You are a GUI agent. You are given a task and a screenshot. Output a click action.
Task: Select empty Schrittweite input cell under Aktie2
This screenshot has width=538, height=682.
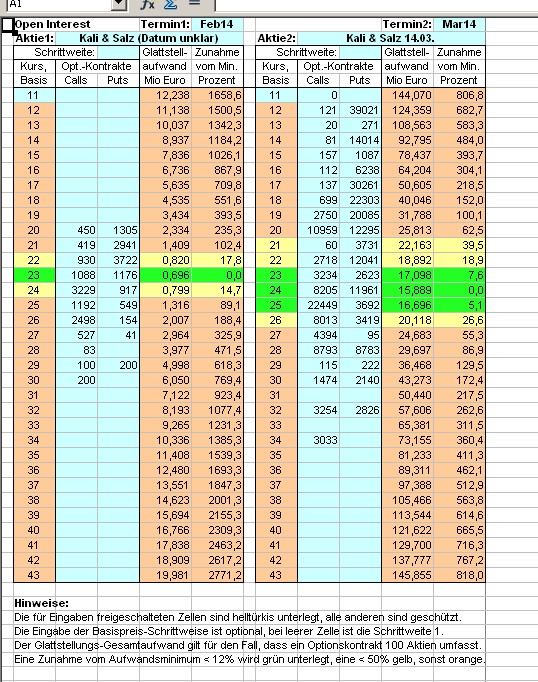coord(360,53)
